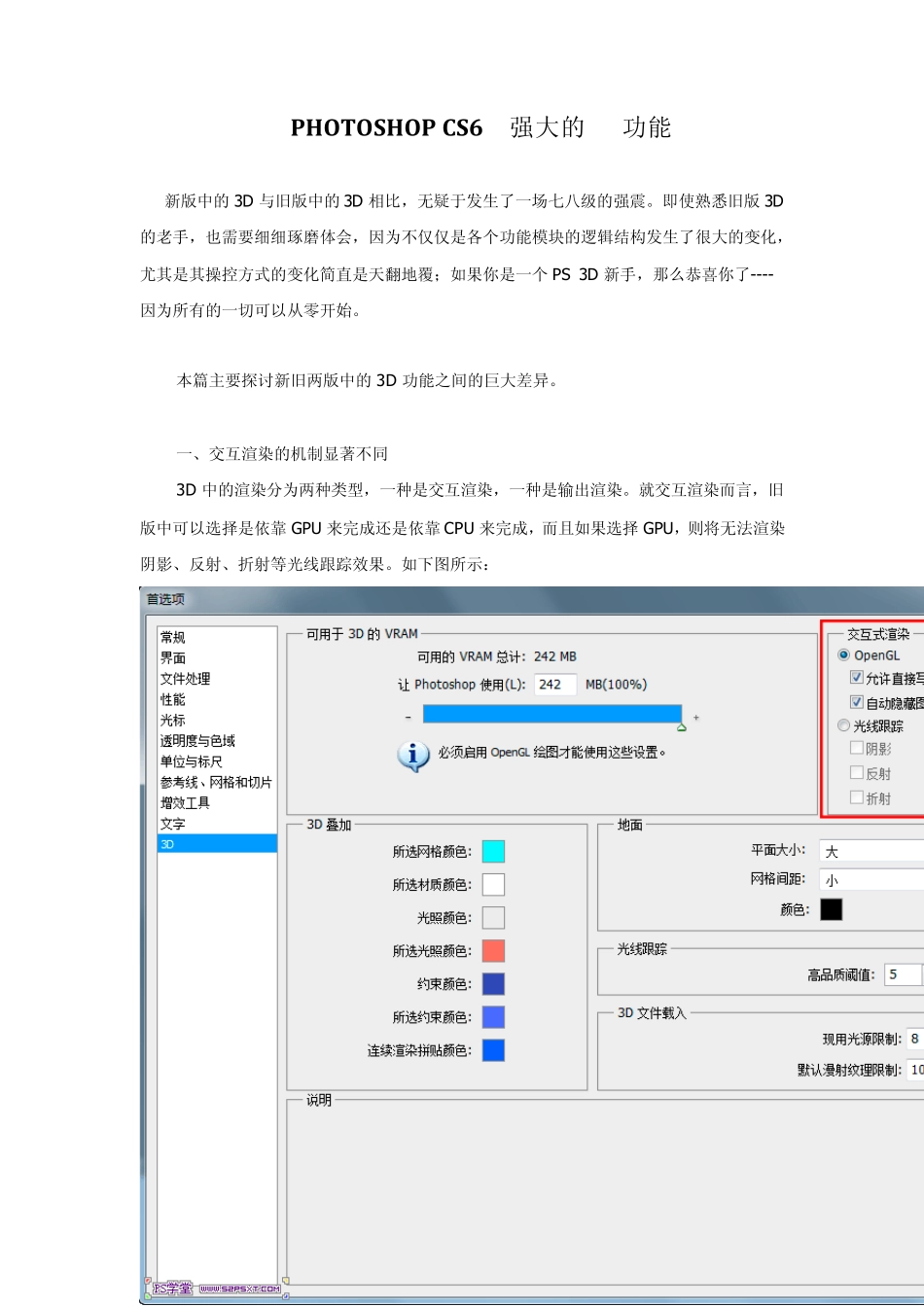Click the OpenGL info bubble icon
This screenshot has width=924, height=1307.
click(x=413, y=755)
